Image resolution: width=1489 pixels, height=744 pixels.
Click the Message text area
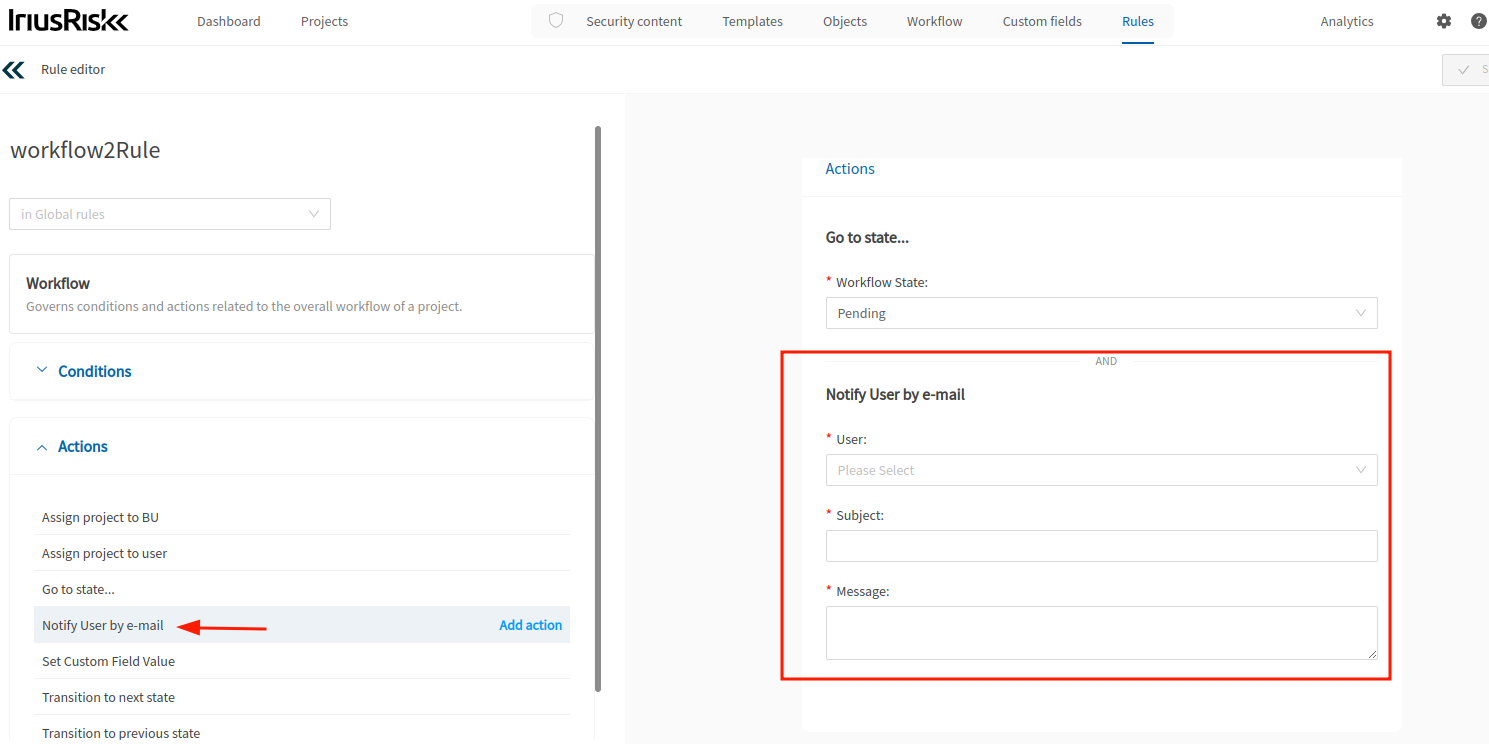coord(1102,633)
